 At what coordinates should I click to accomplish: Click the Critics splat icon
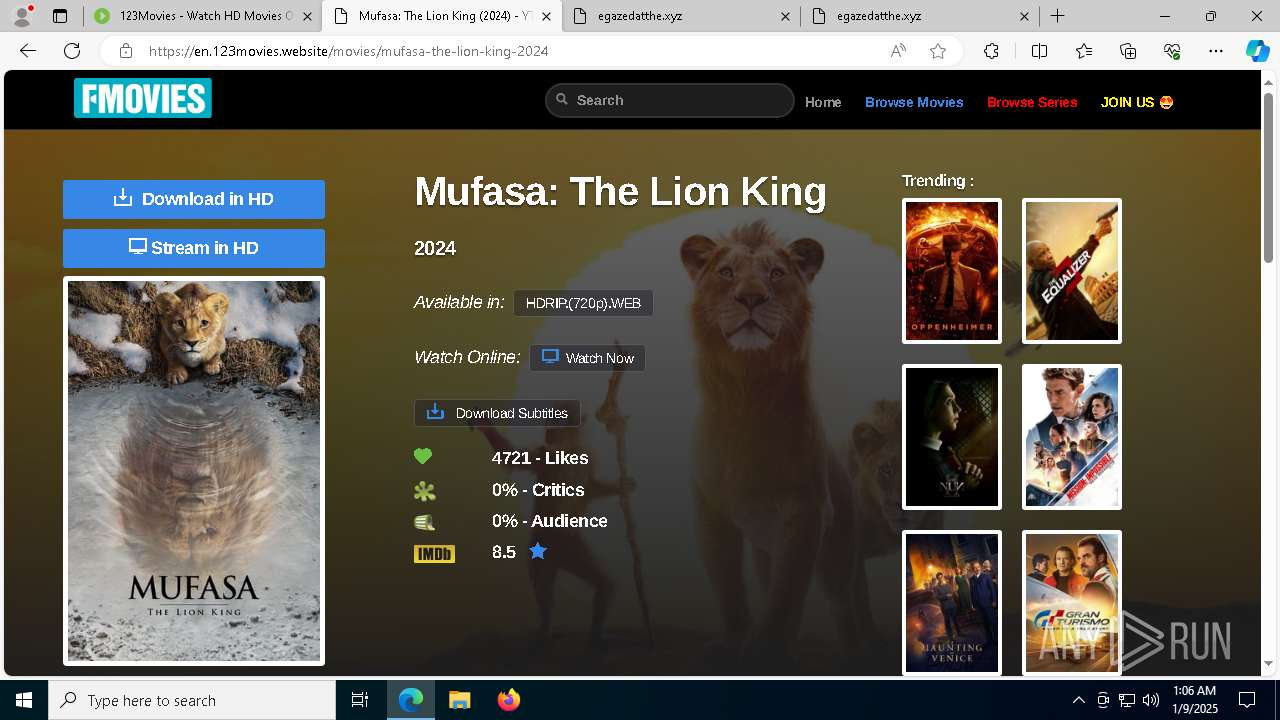(424, 490)
